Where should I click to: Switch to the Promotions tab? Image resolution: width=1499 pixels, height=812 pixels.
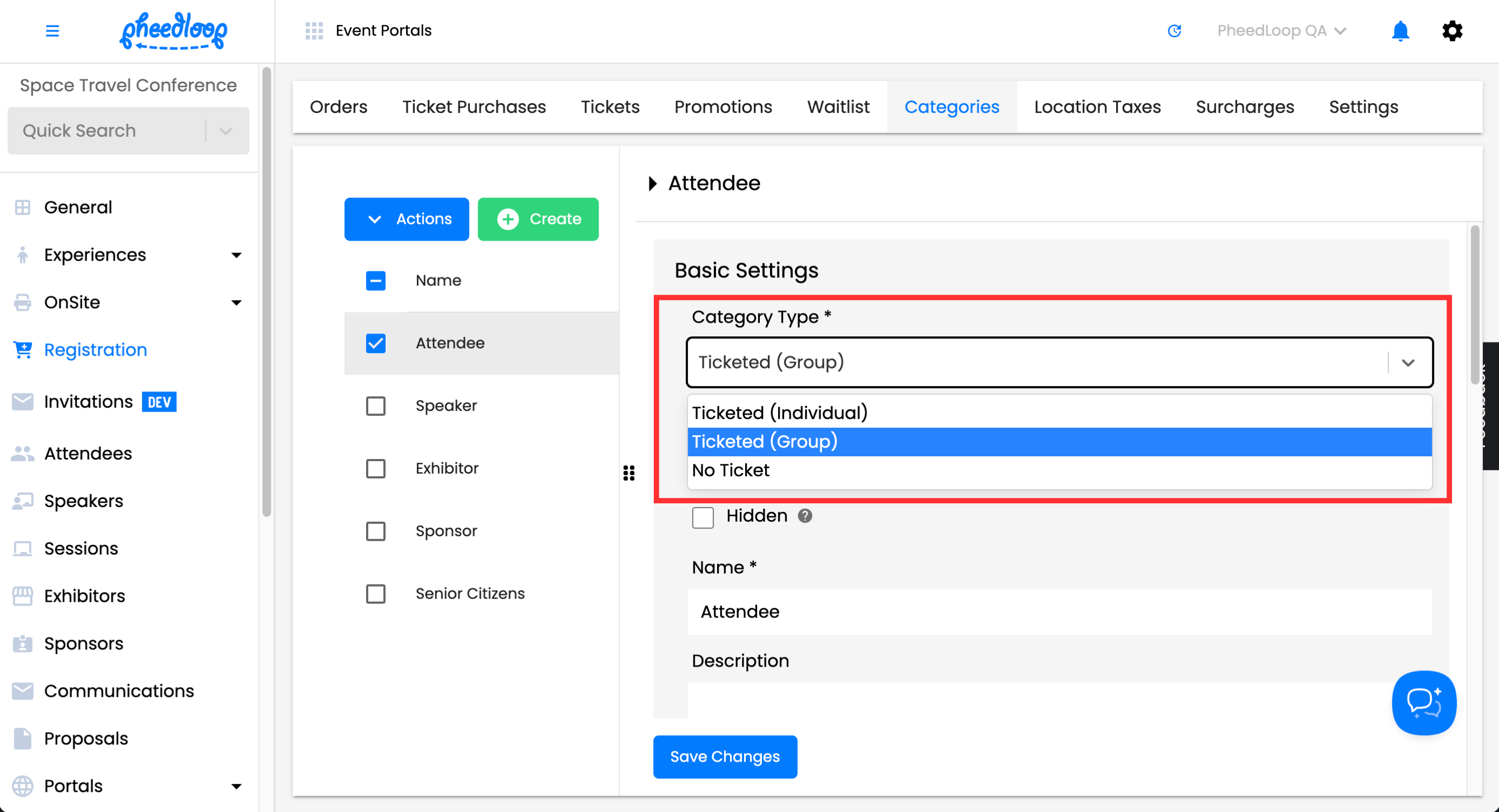click(x=722, y=107)
